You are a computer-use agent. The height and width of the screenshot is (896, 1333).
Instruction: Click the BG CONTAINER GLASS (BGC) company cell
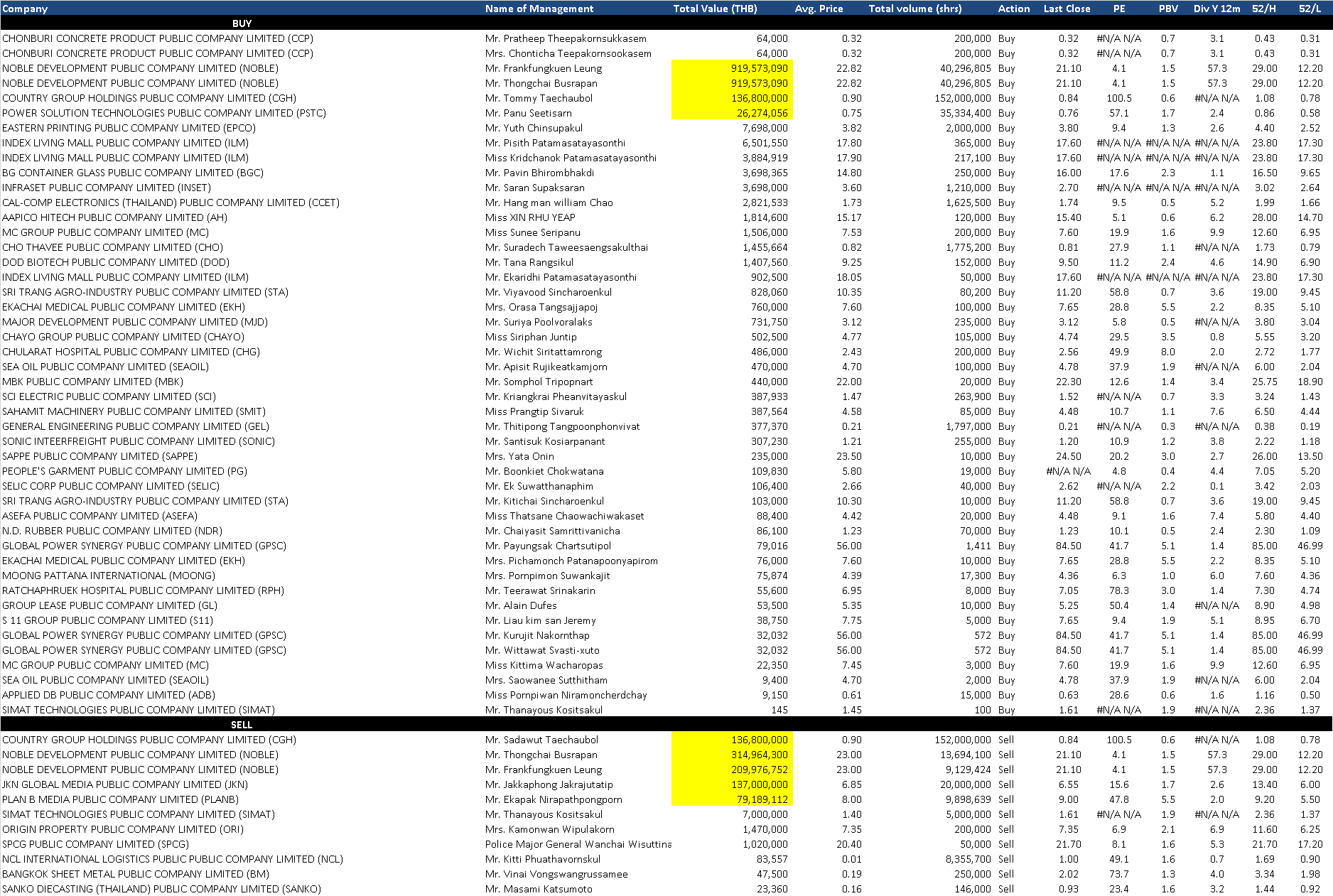pos(133,173)
